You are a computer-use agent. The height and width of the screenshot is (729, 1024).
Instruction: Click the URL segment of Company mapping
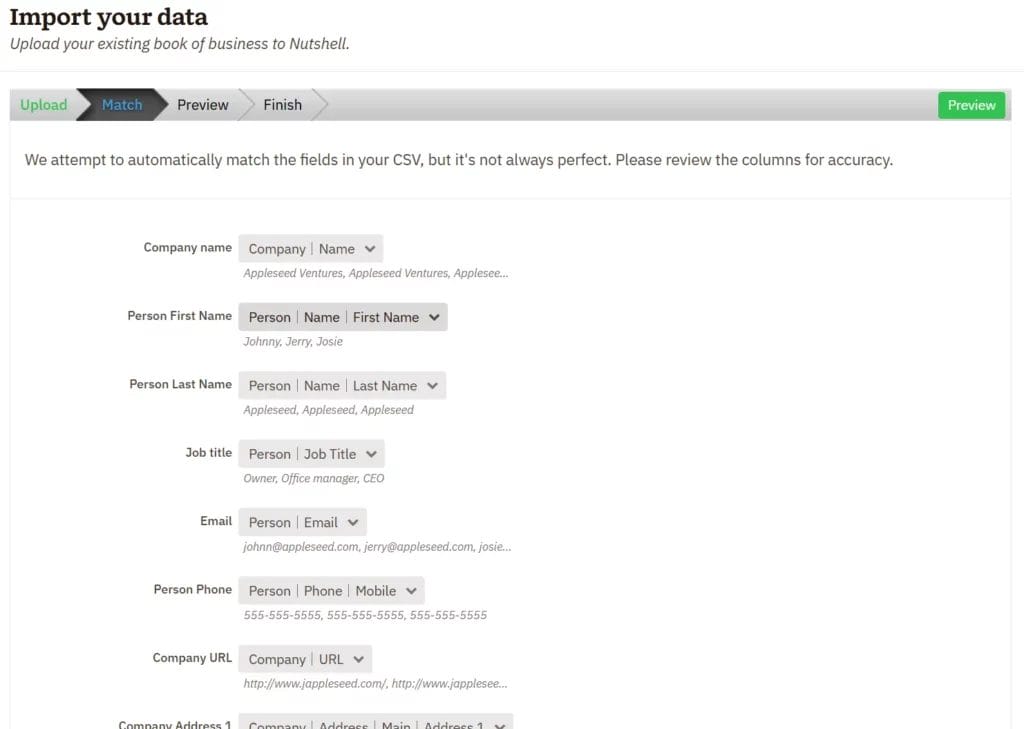click(331, 659)
